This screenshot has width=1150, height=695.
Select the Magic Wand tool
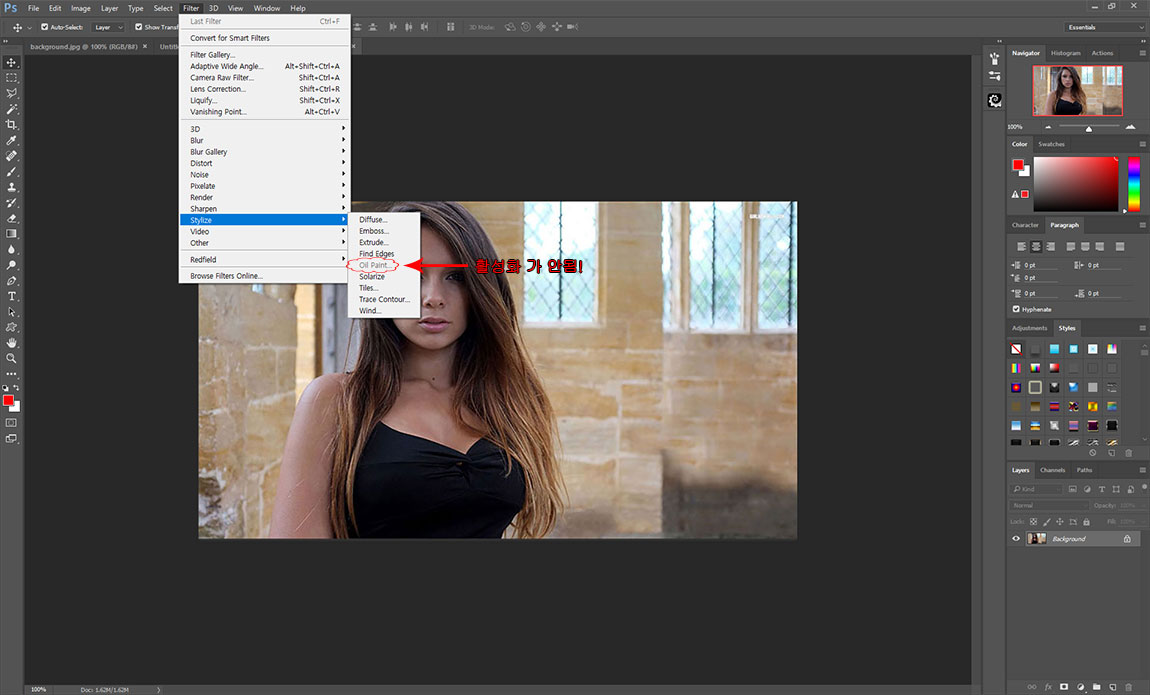point(11,109)
